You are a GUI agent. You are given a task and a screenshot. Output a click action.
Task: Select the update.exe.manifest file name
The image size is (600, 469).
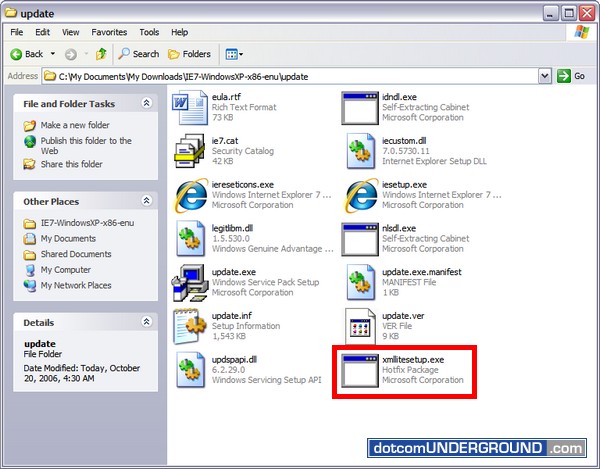click(422, 272)
